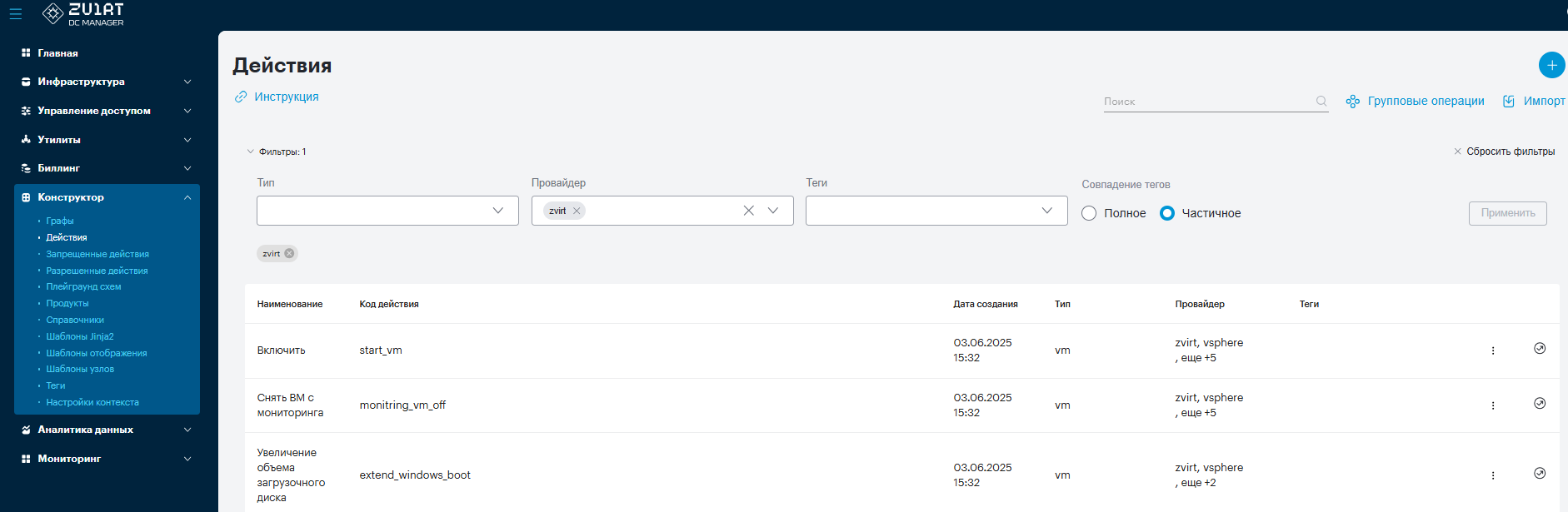Image resolution: width=1568 pixels, height=512 pixels.
Task: Click the search magnifier icon
Action: click(1321, 101)
